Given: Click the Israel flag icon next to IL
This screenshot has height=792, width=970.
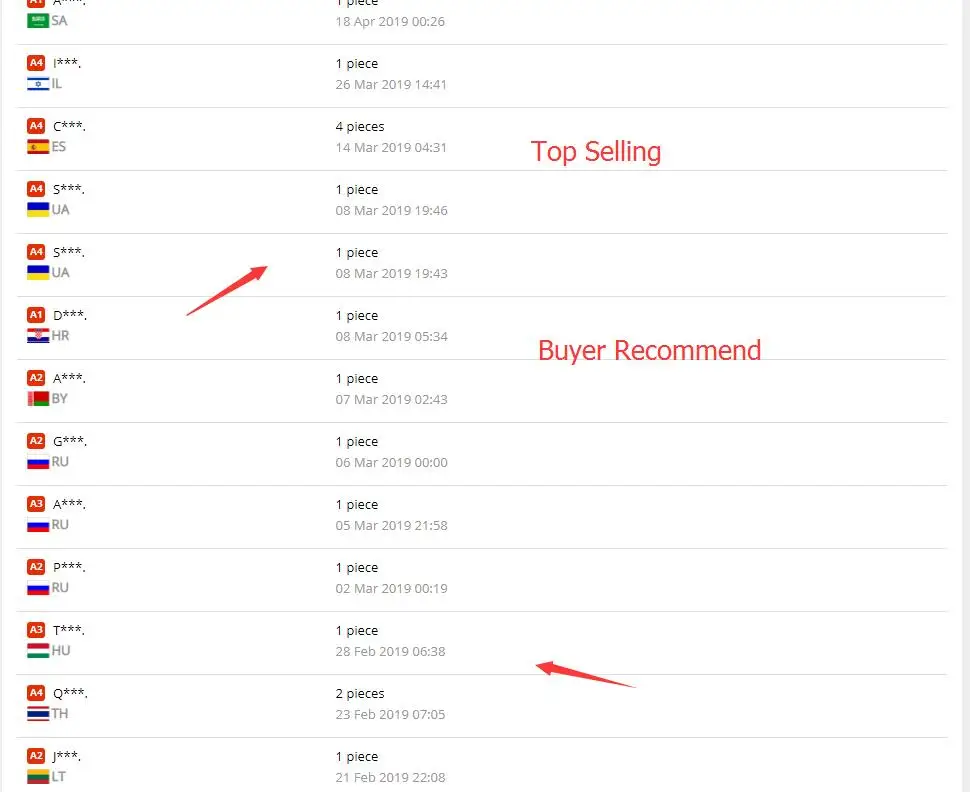Looking at the screenshot, I should point(38,84).
